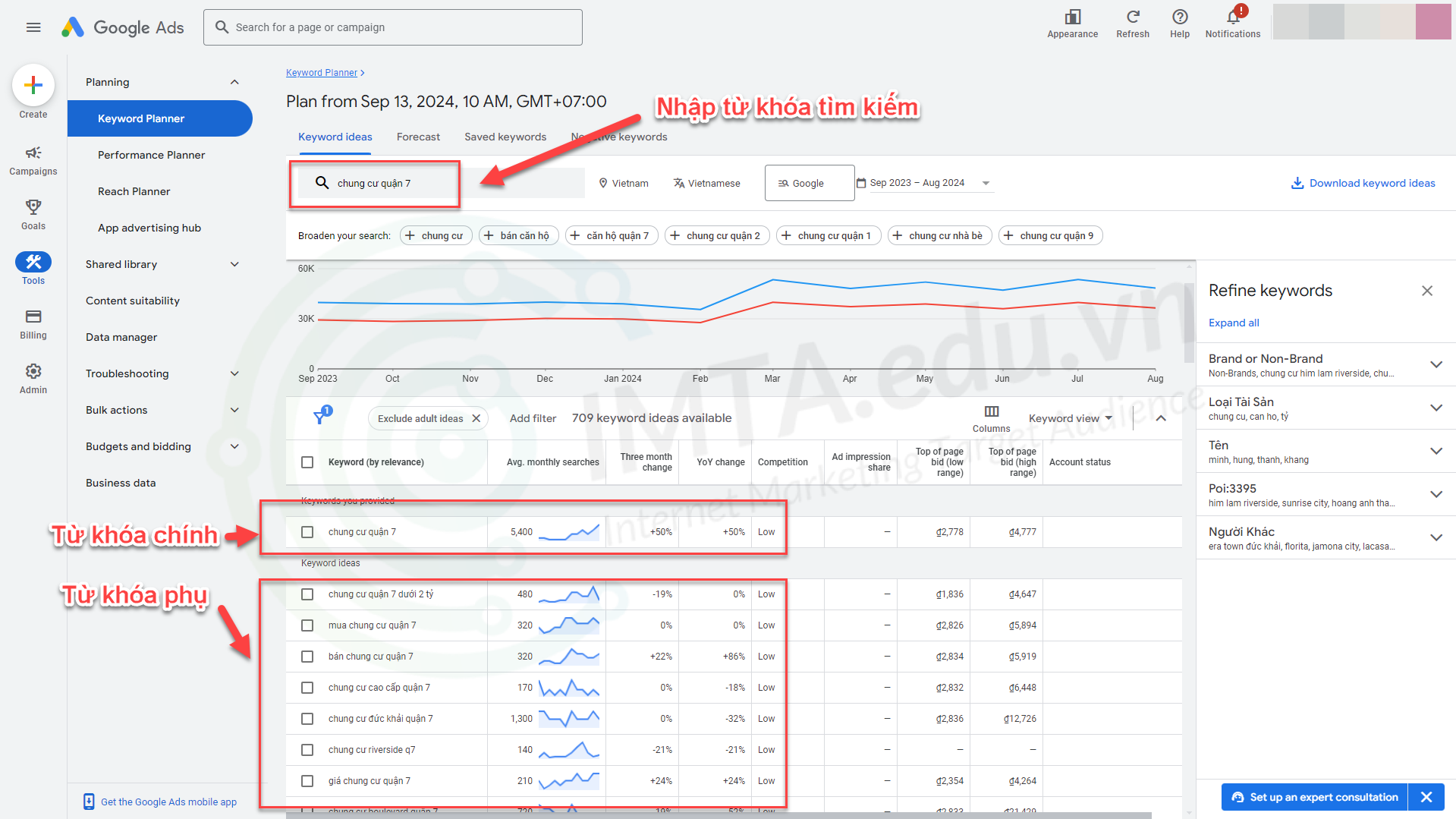This screenshot has height=819, width=1456.
Task: Open Campaigns in the sidebar
Action: (33, 161)
